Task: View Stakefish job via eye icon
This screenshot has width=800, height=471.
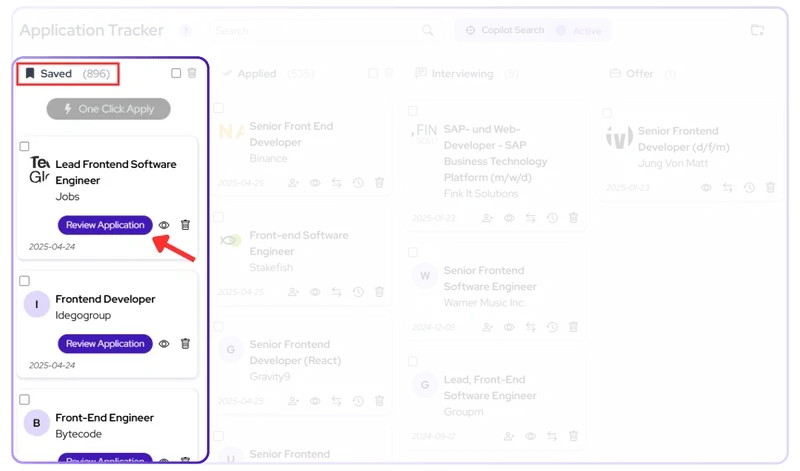Action: 315,292
